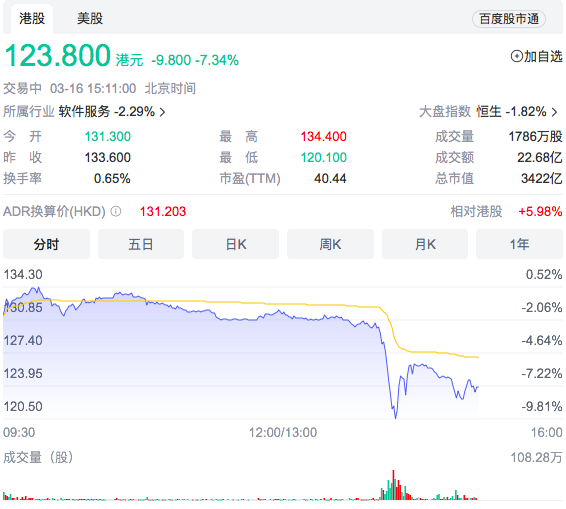
Task: Click the 123.800 current price figure
Action: 57,56
